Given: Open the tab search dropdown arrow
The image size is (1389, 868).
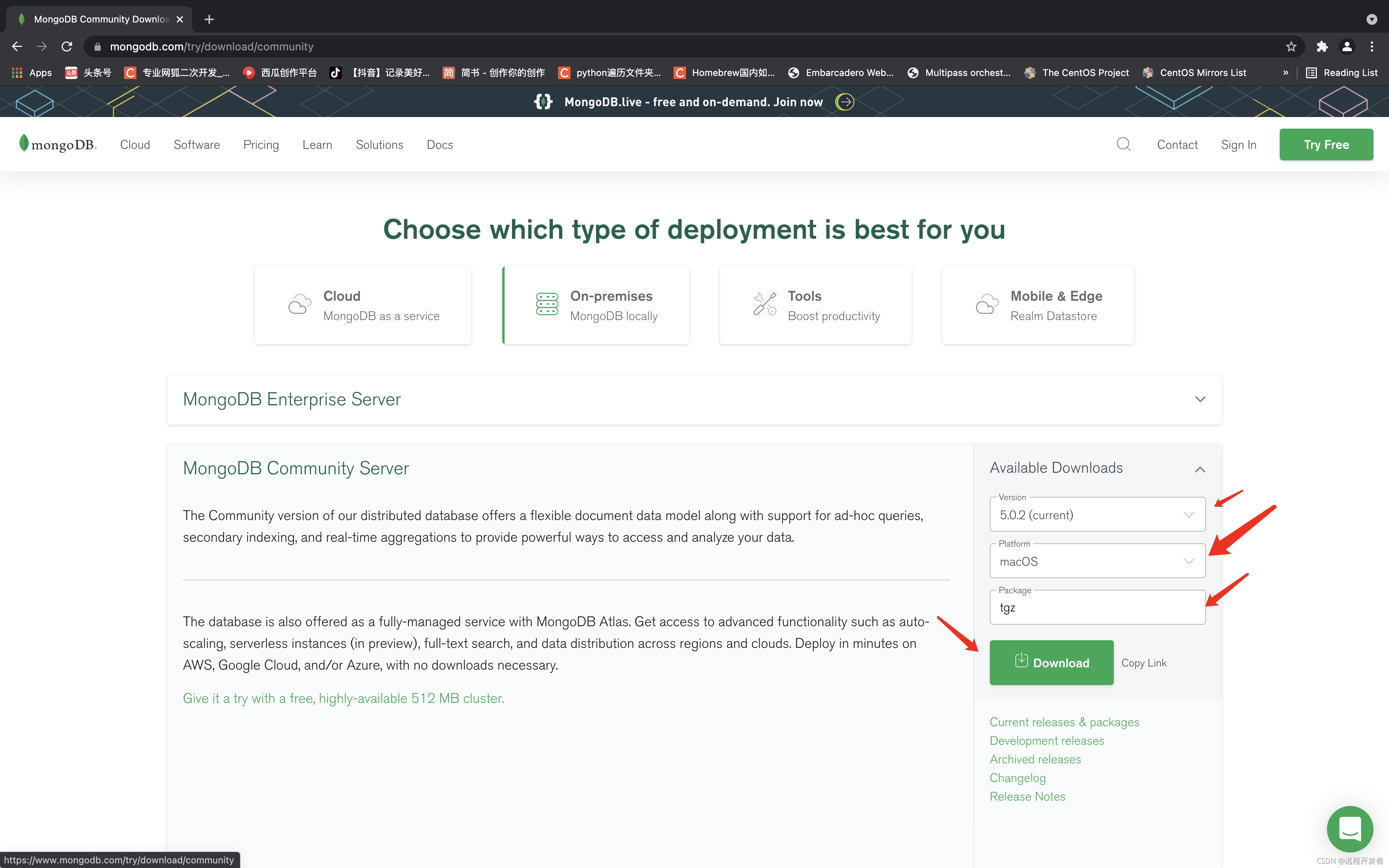Looking at the screenshot, I should 1371,19.
